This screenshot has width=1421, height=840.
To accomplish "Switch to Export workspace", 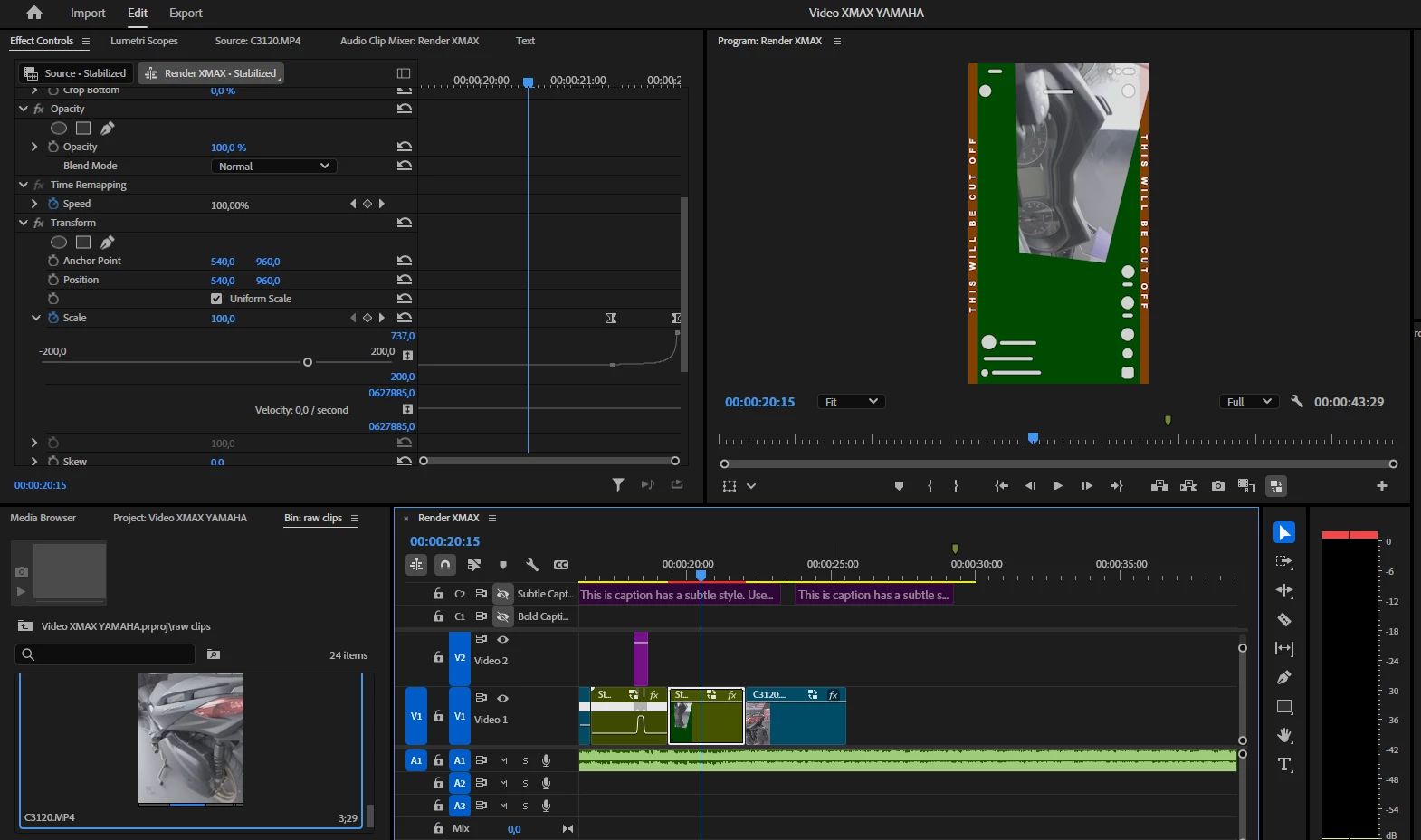I will (186, 13).
